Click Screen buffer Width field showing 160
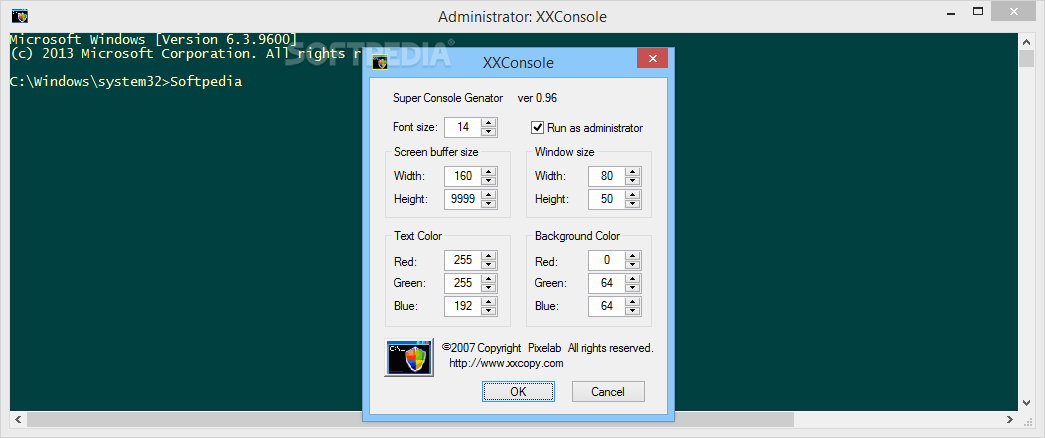Viewport: 1045px width, 438px height. (464, 177)
